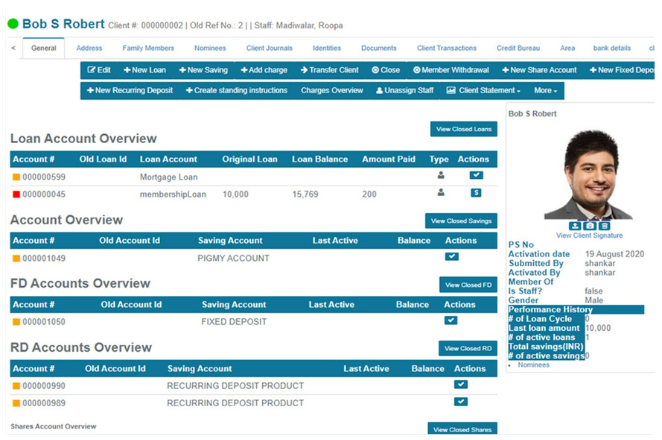Image resolution: width=662 pixels, height=440 pixels.
Task: Click the Close client button
Action: 386,70
